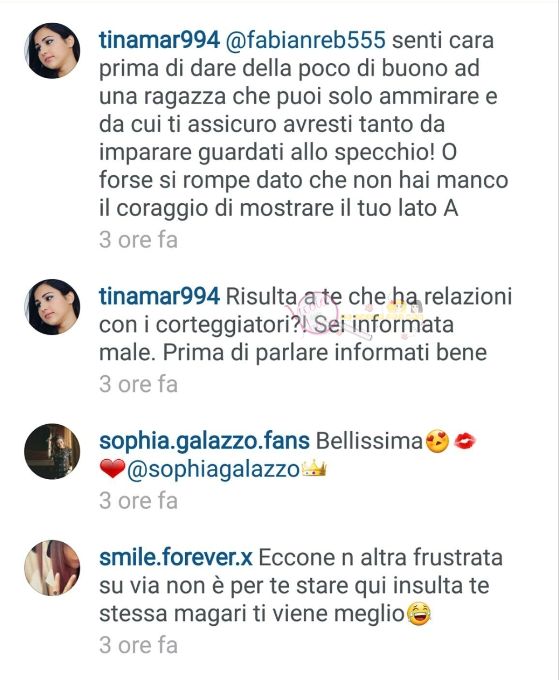Open the smile.forever.x username link
This screenshot has width=559, height=680.
pos(176,557)
